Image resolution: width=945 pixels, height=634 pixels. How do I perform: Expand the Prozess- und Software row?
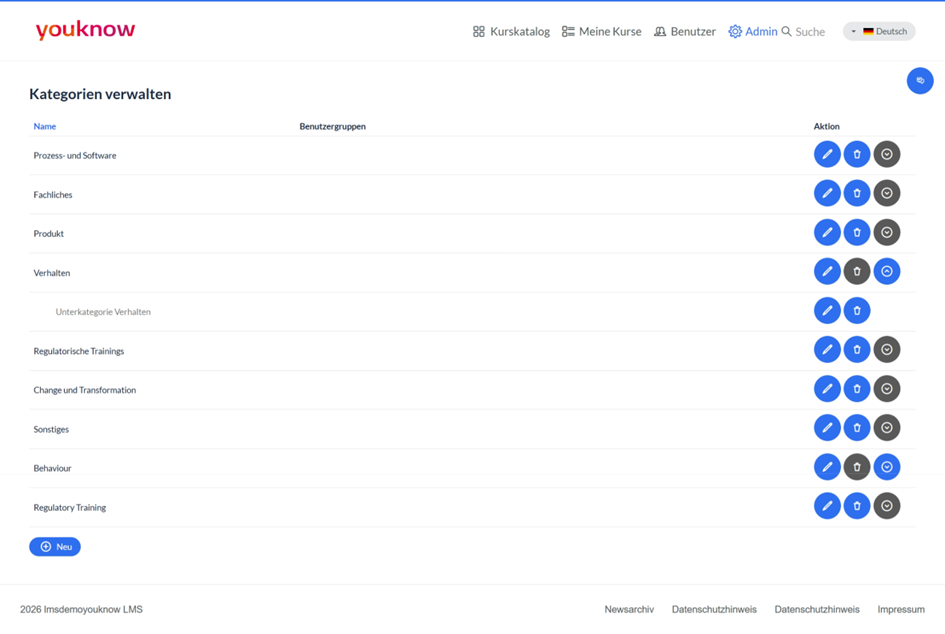click(x=887, y=154)
